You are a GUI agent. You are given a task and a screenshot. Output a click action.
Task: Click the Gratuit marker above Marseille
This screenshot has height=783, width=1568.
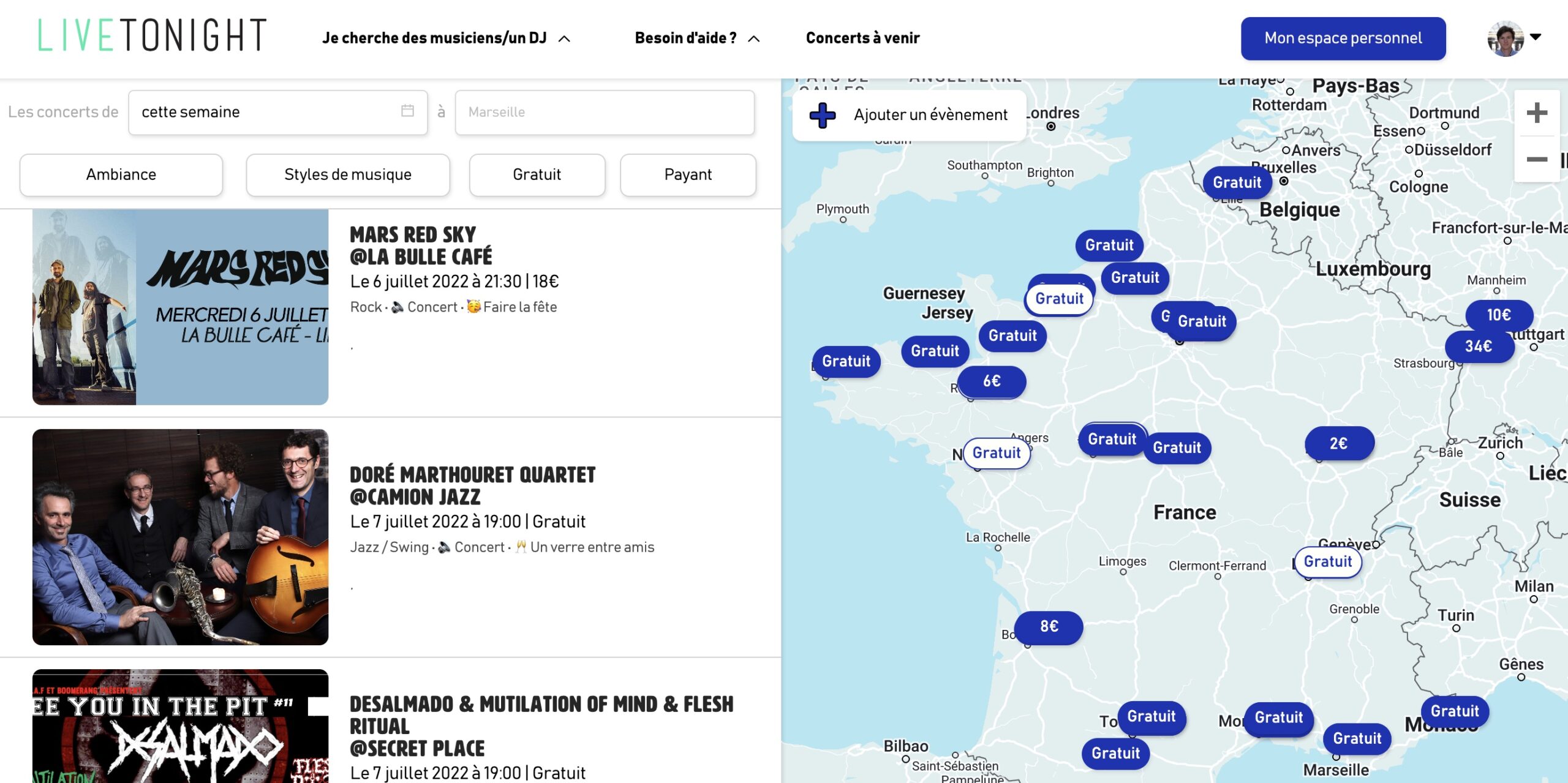pos(1357,739)
